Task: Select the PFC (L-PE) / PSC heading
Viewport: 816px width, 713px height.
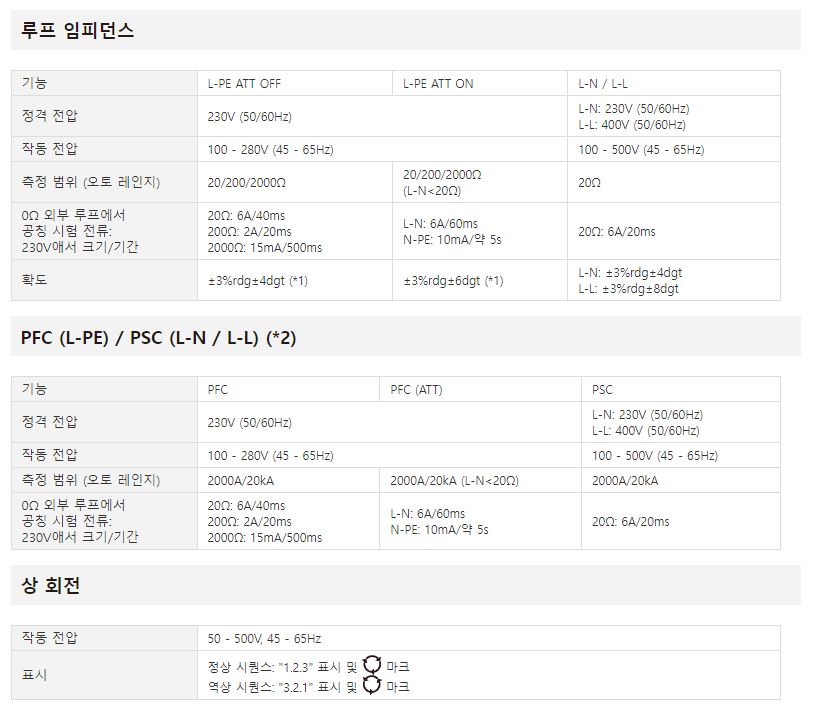Action: (158, 338)
